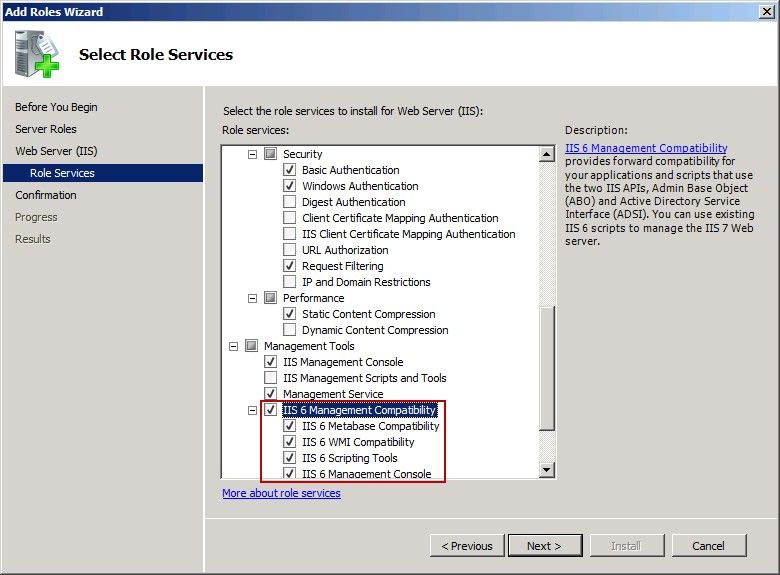
Task: Uncheck IIS 6 WMI Compatibility
Action: tap(290, 442)
